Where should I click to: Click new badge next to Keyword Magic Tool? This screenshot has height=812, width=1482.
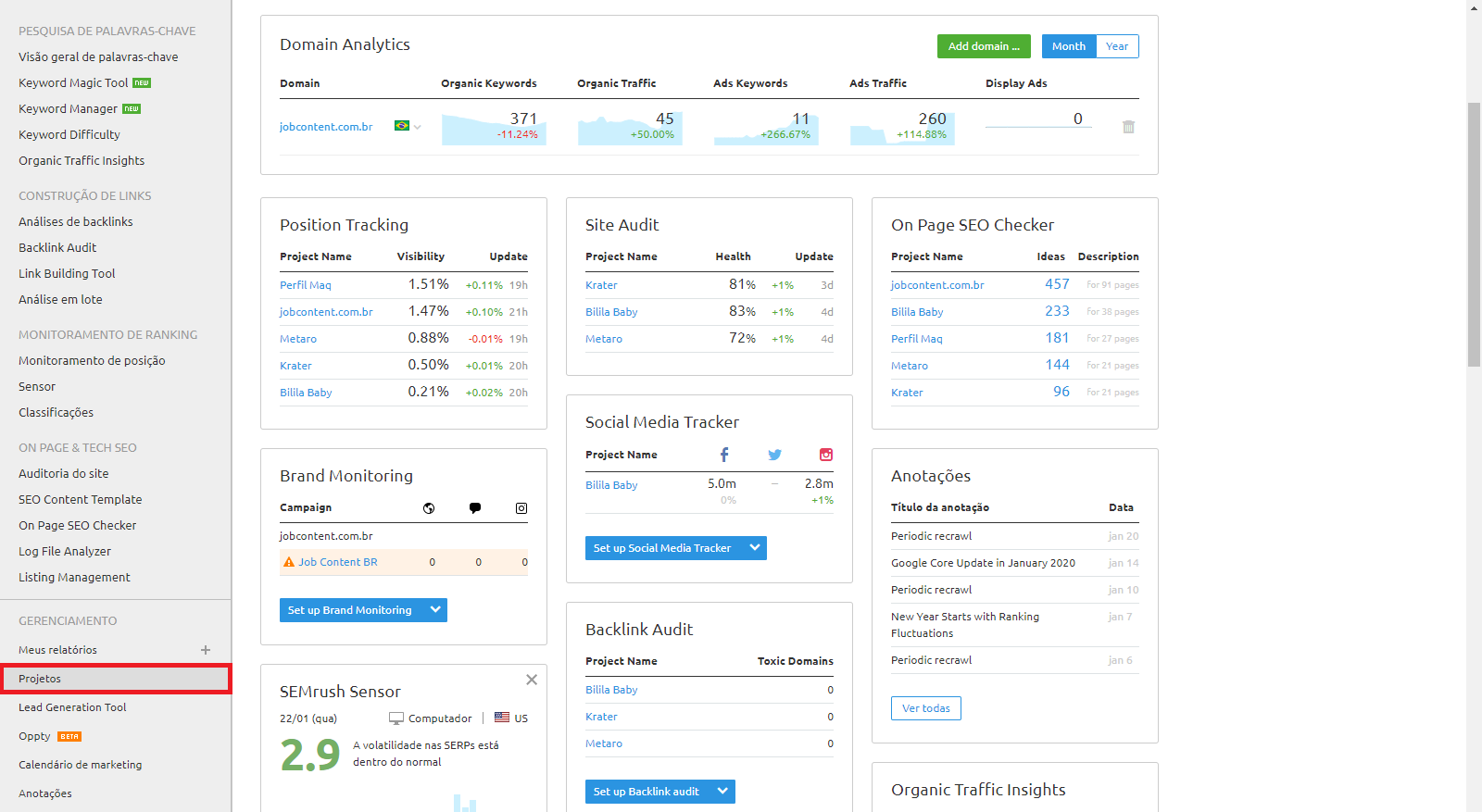(142, 83)
